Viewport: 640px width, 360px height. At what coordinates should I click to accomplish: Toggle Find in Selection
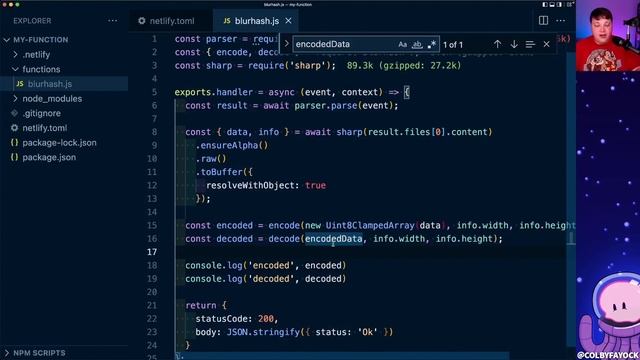tap(530, 44)
